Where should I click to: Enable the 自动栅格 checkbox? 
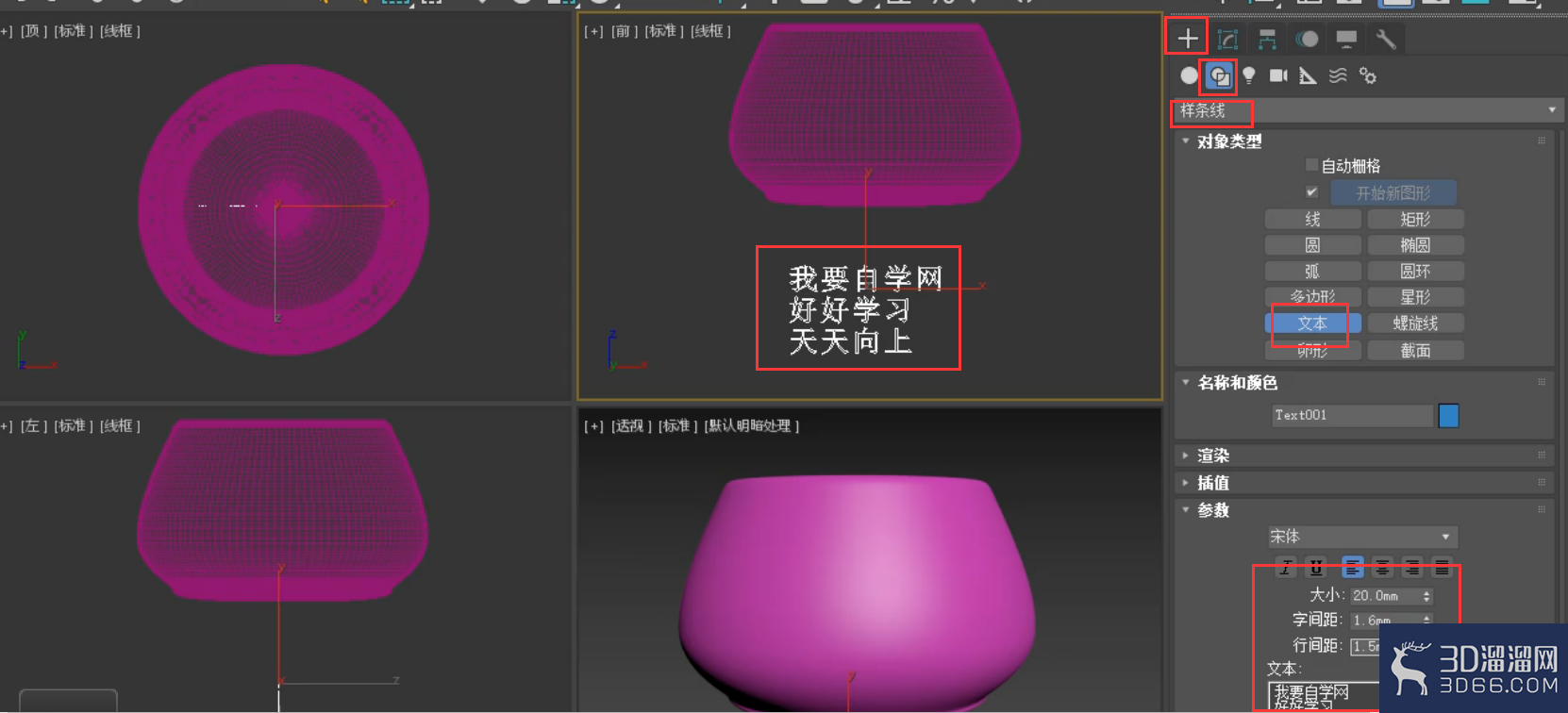[1311, 165]
